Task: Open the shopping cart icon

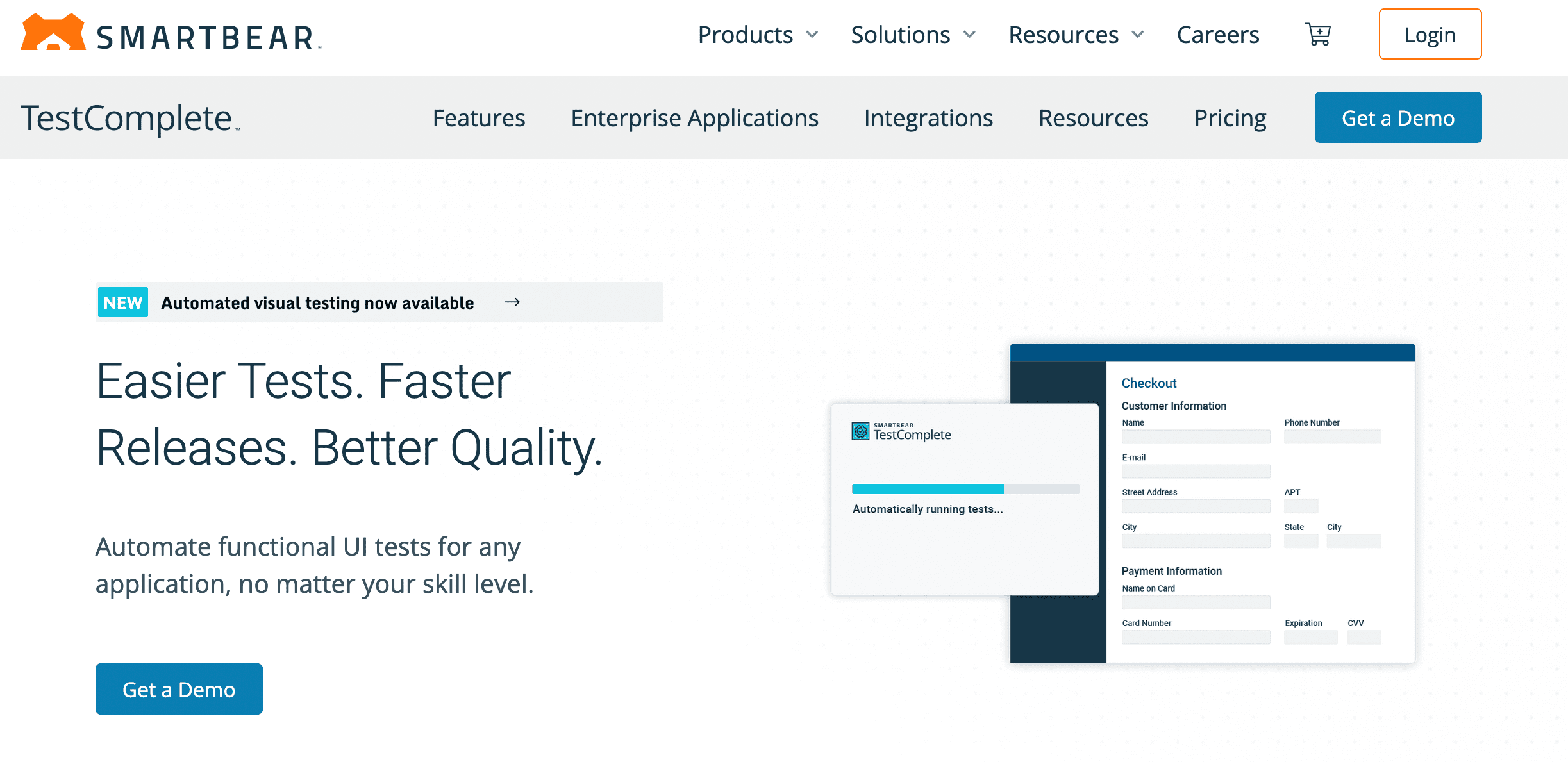Action: [1318, 35]
